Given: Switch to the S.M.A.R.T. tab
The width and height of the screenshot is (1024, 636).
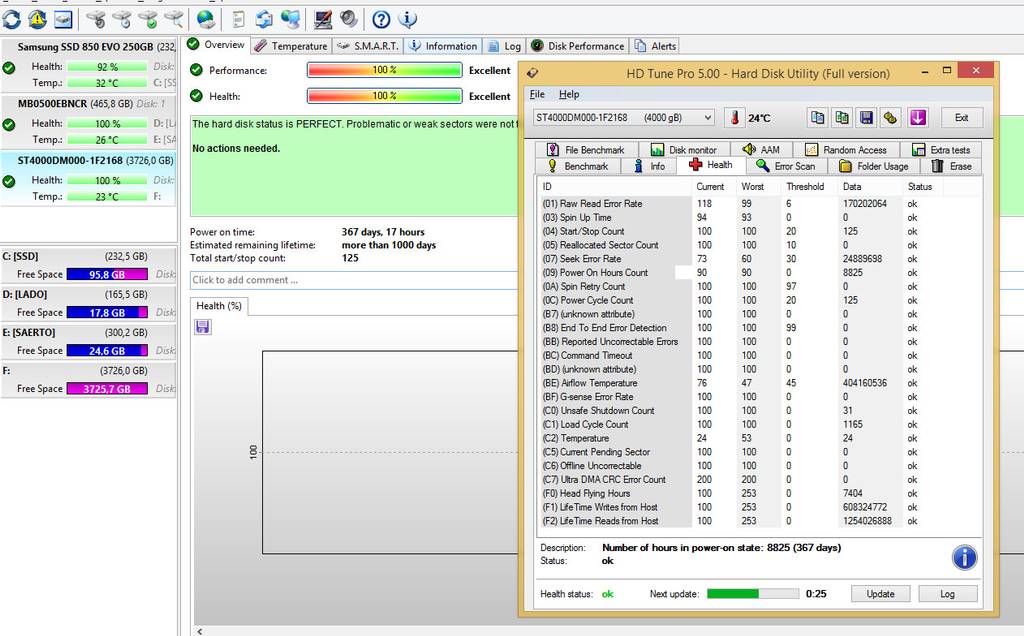Looking at the screenshot, I should pyautogui.click(x=368, y=46).
